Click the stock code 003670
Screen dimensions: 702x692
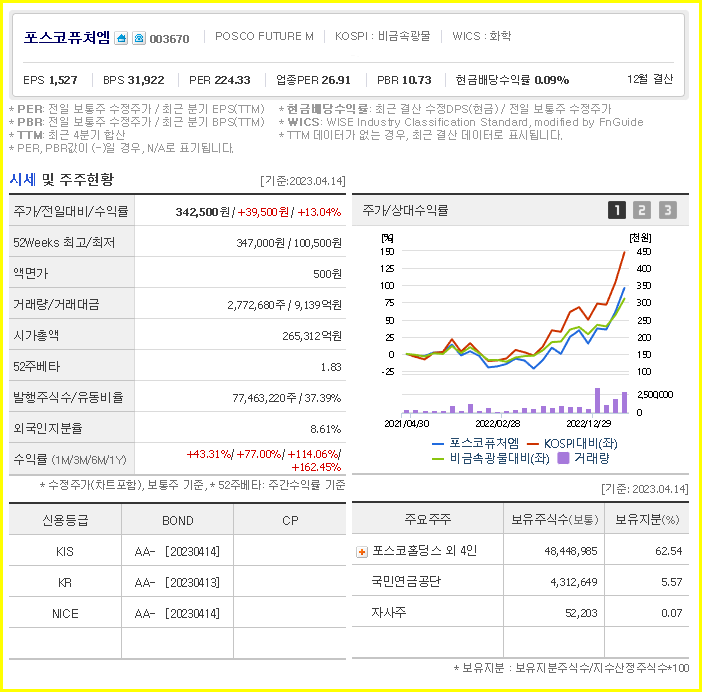coord(169,39)
